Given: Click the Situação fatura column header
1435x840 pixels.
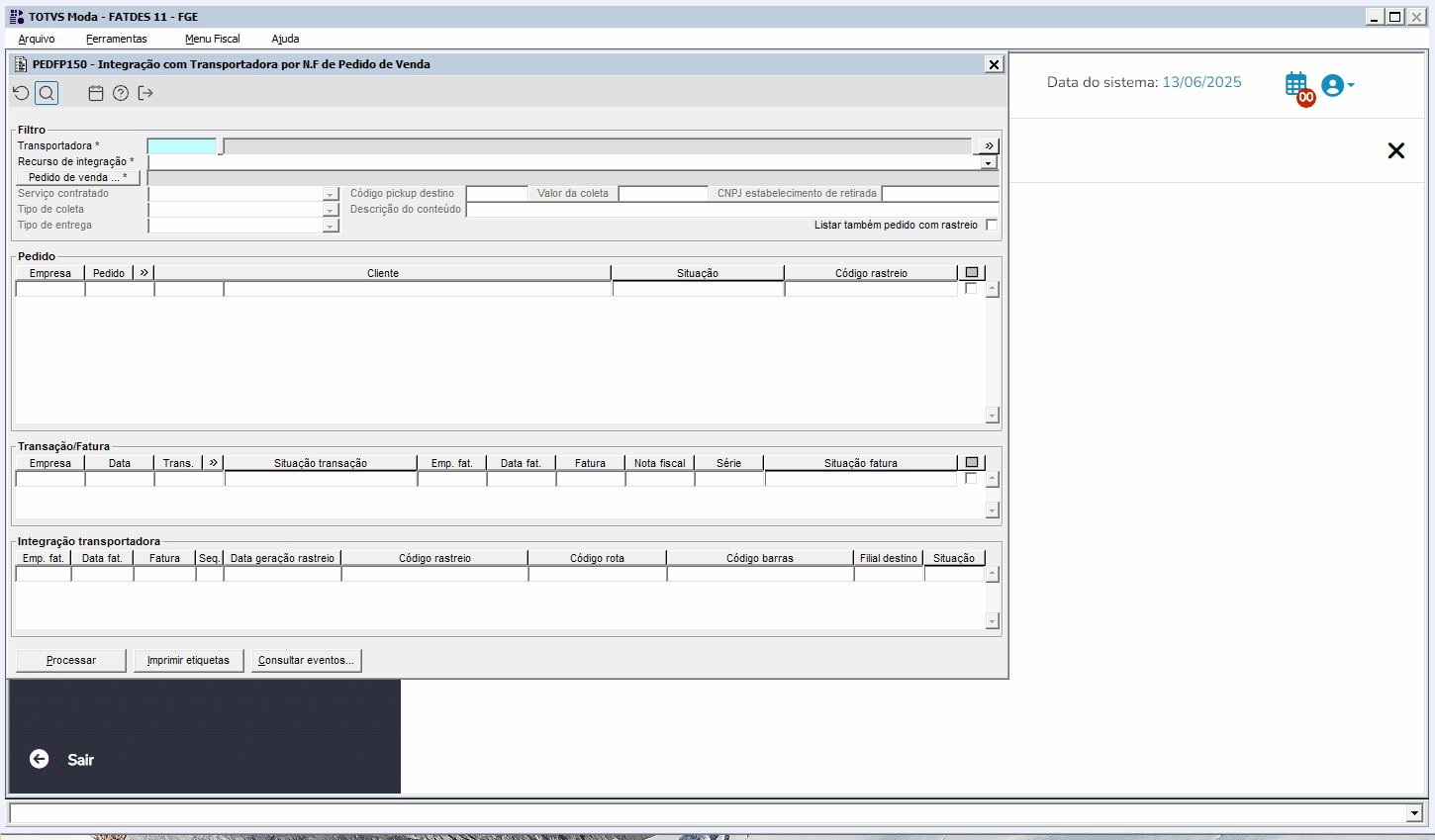Looking at the screenshot, I should pyautogui.click(x=861, y=463).
